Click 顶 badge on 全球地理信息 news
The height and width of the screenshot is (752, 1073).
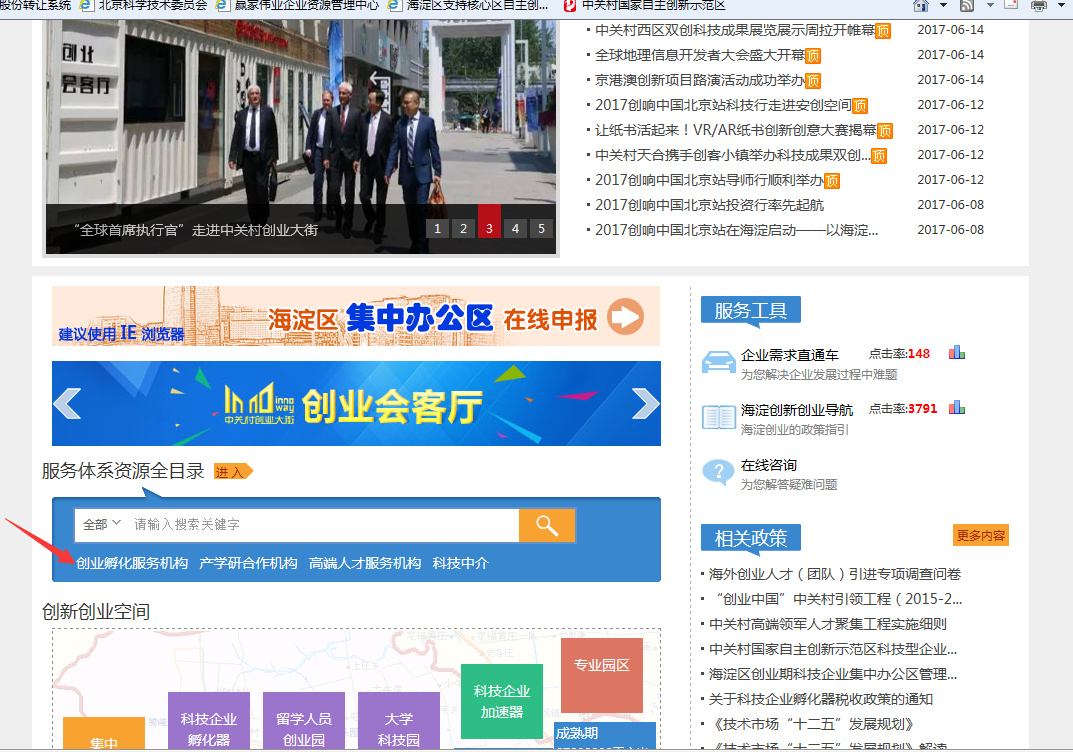click(x=813, y=56)
